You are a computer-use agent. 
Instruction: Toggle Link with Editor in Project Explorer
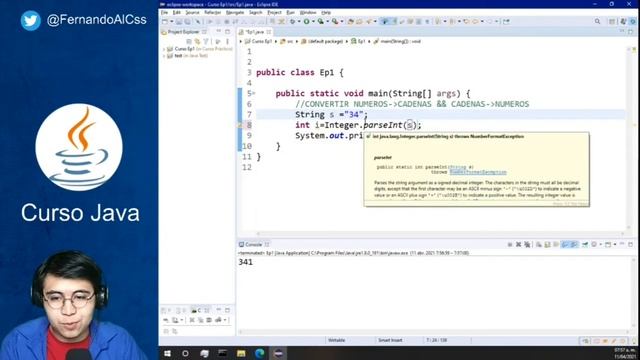[x=197, y=41]
